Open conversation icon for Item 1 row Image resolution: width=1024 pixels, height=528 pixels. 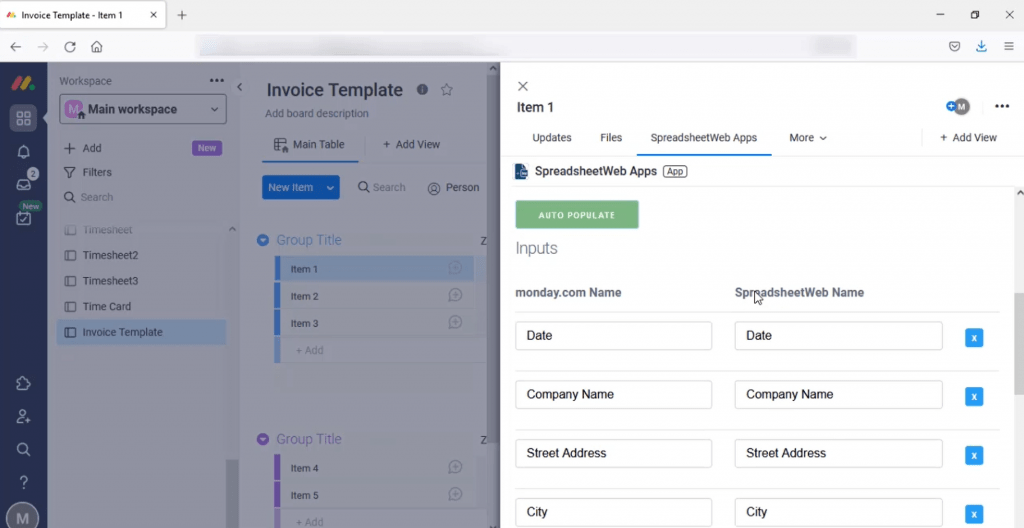coord(455,268)
